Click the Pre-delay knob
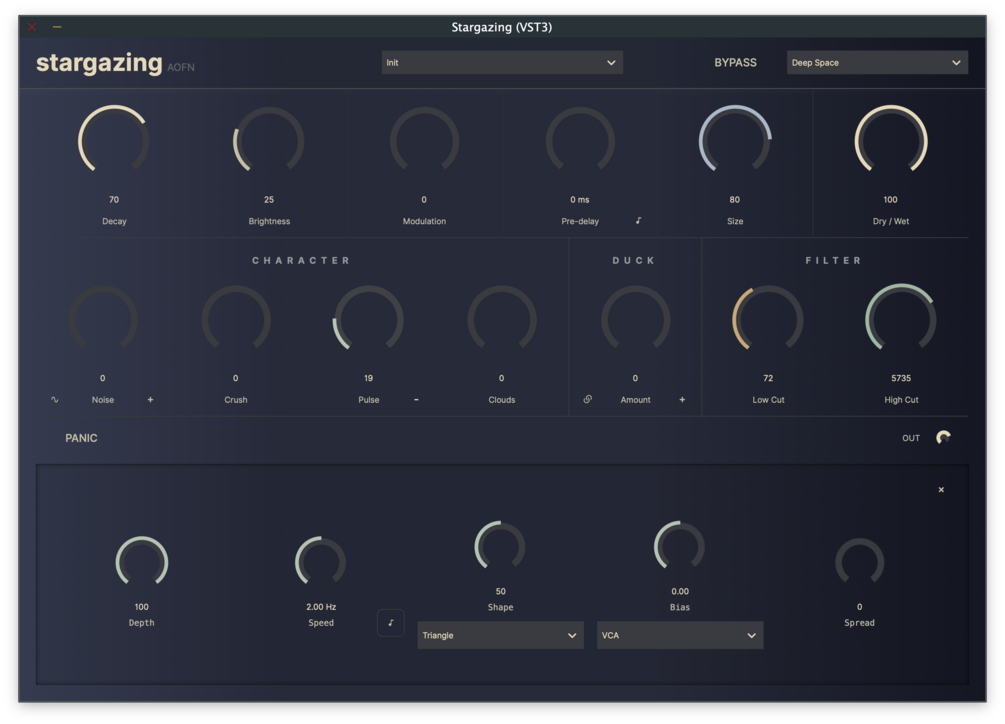The width and height of the screenshot is (1005, 724). tap(580, 140)
